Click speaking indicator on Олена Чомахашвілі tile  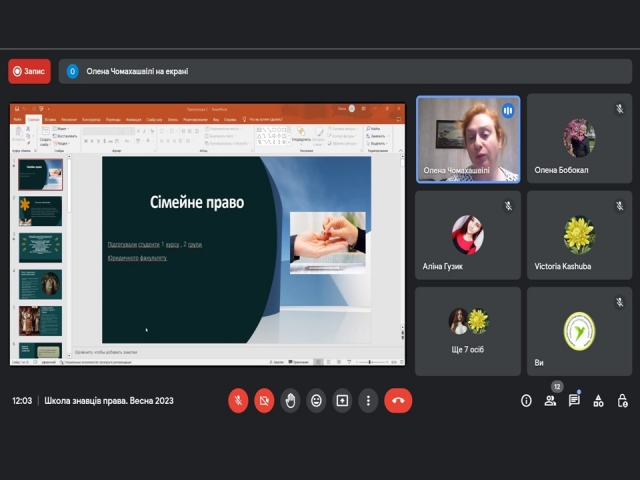[508, 110]
